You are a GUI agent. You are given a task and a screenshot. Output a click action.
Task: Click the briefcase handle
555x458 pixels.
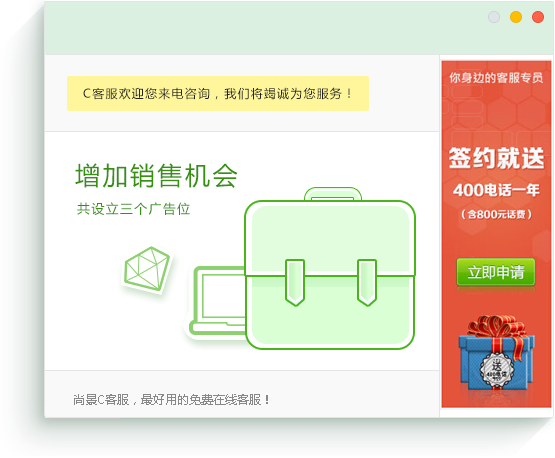[333, 194]
